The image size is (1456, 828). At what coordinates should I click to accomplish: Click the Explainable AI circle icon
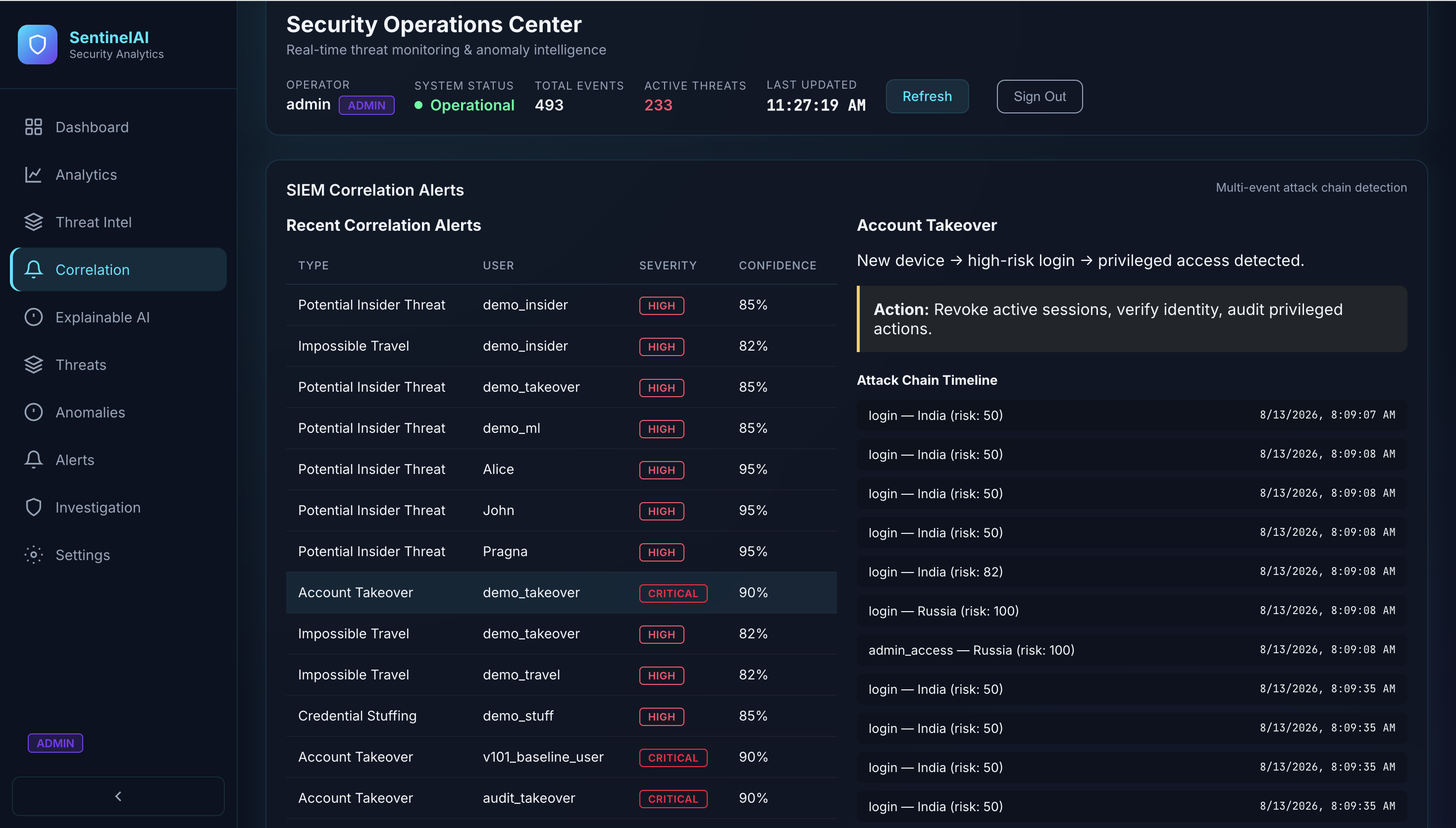(x=34, y=317)
